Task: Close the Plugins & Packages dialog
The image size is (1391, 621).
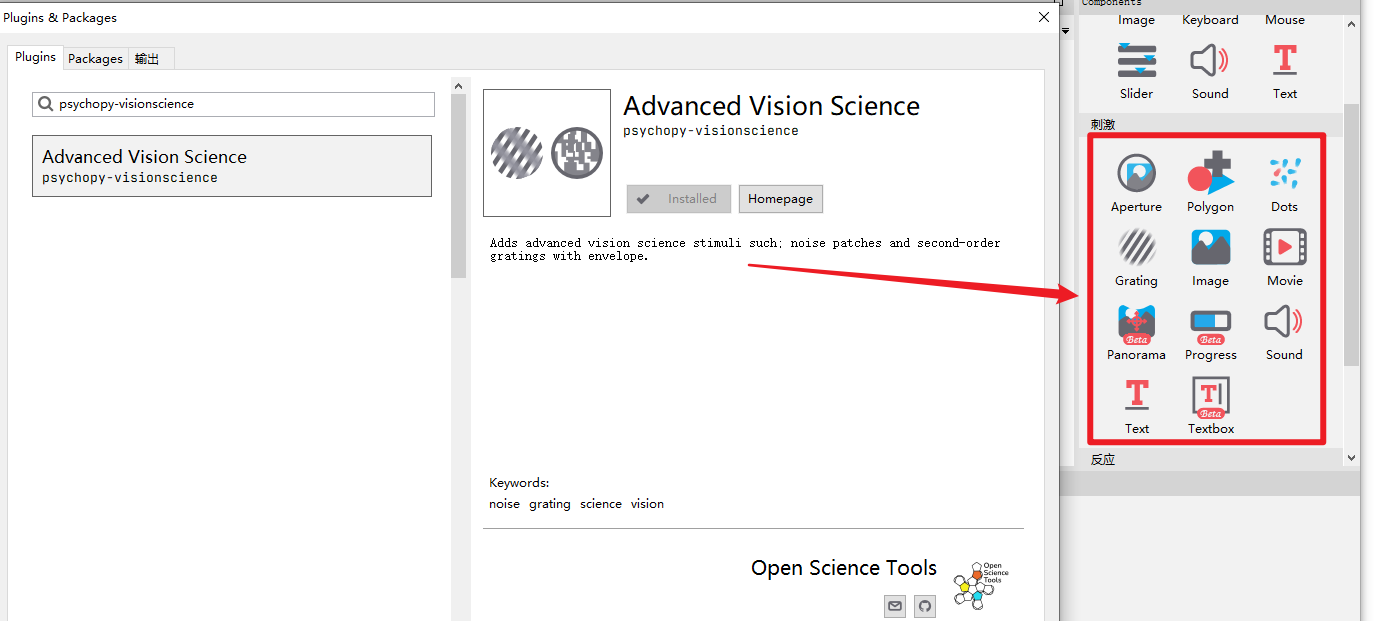Action: 1044,17
